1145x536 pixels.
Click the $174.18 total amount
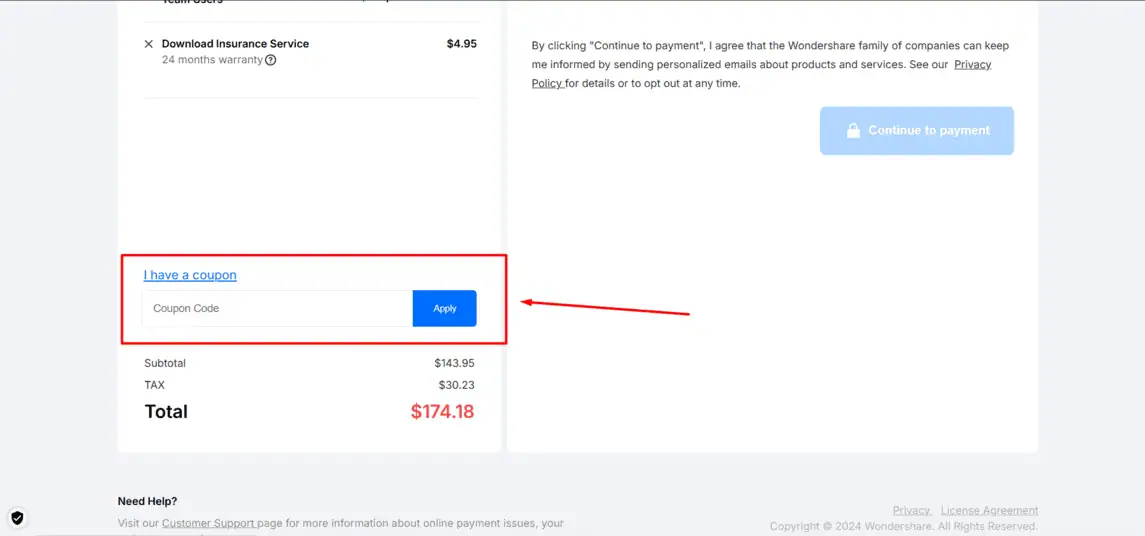tap(442, 411)
